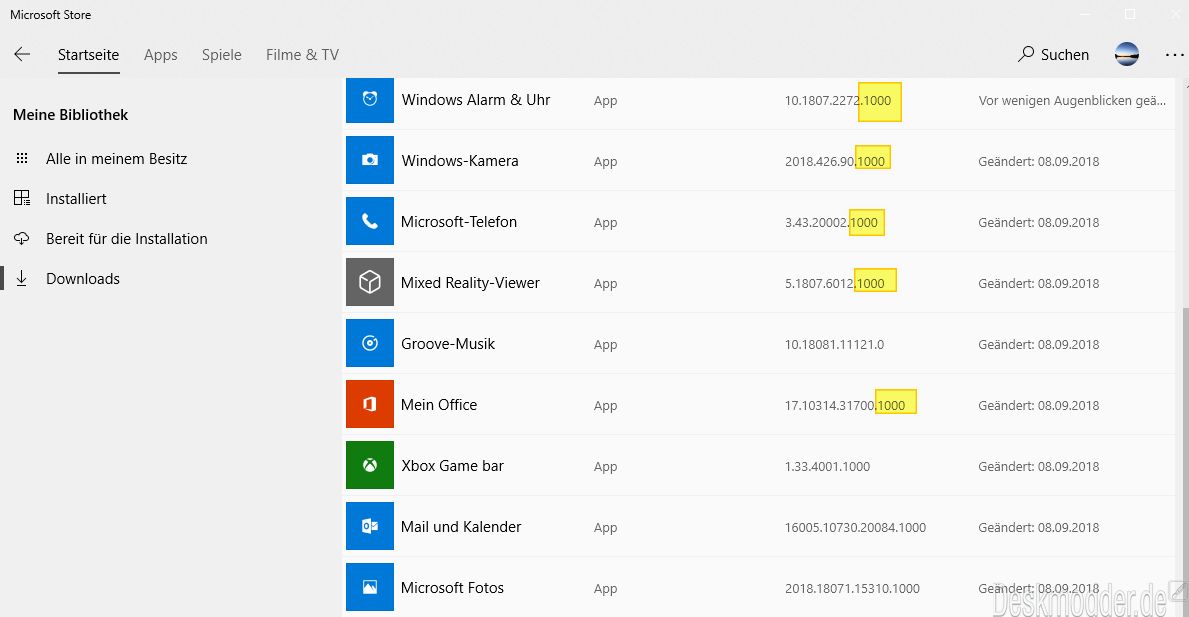The height and width of the screenshot is (617, 1189).
Task: Click the tiles icon beside Installiert
Action: pyautogui.click(x=22, y=199)
